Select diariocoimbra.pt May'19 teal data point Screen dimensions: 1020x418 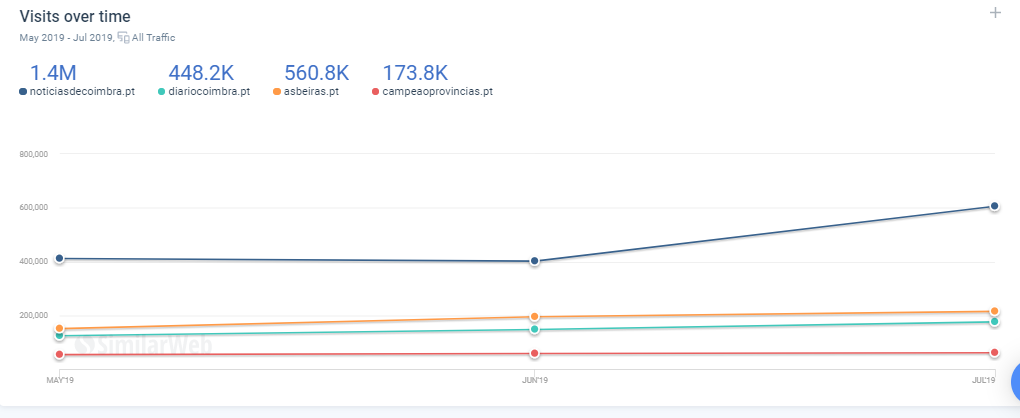point(60,336)
